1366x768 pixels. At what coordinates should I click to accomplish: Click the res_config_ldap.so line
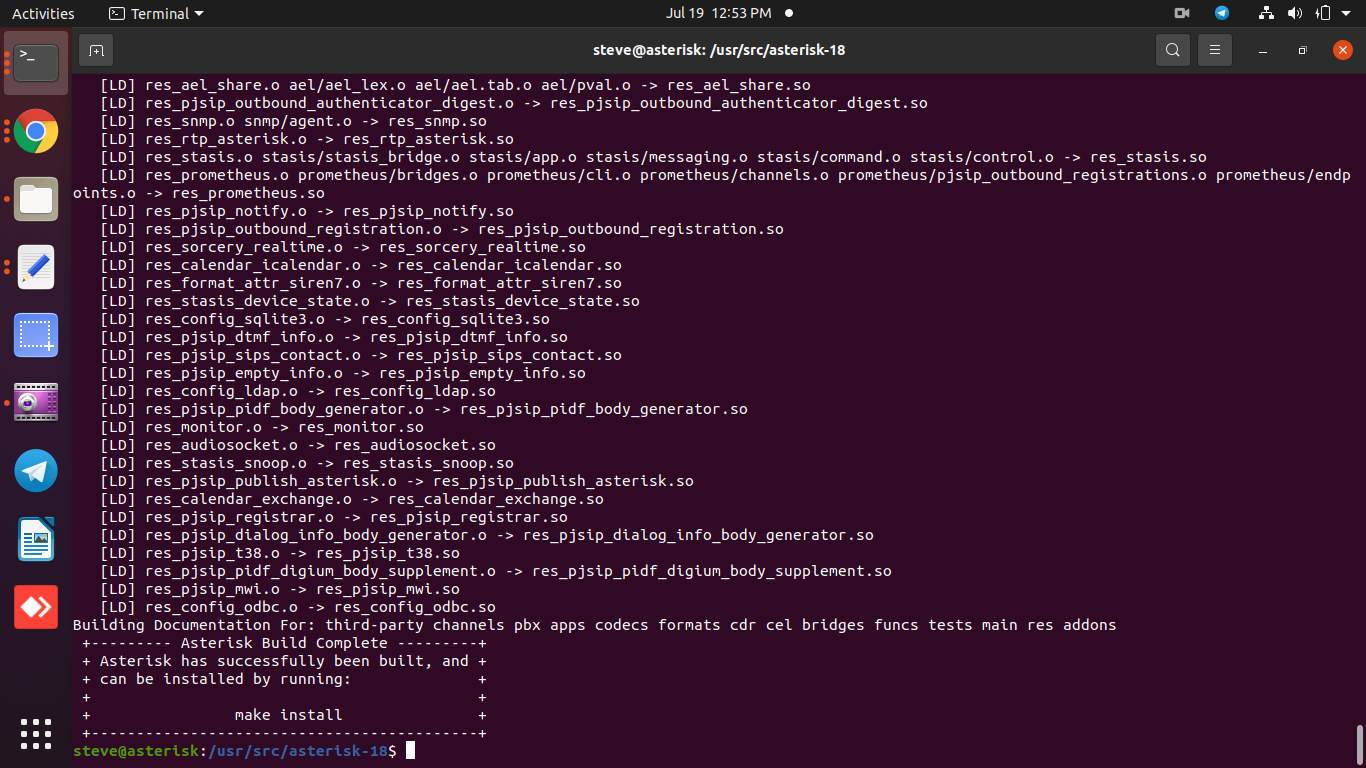(298, 391)
